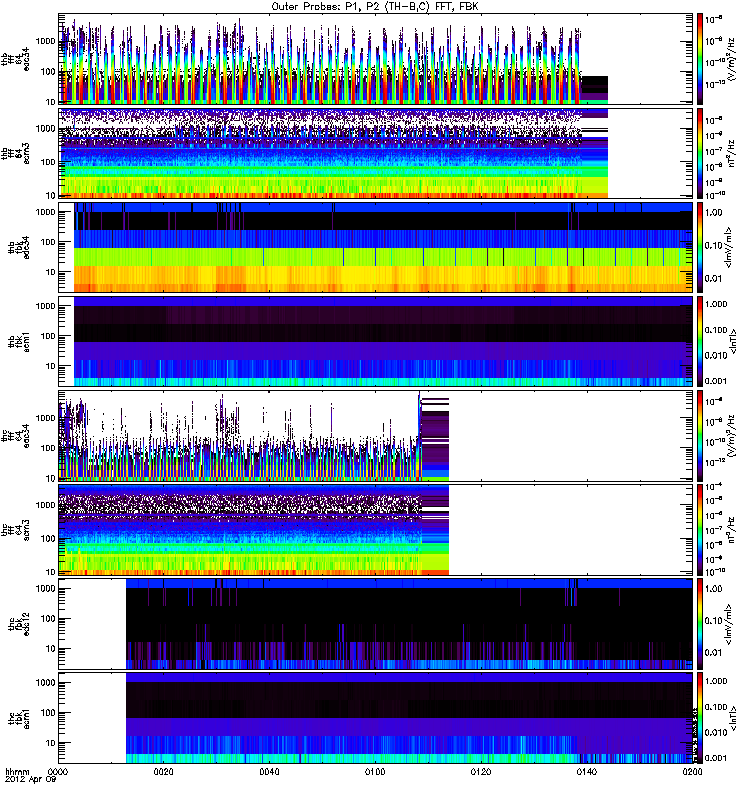Select the 0140 time tick label
The height and width of the screenshot is (800, 750).
coord(586,772)
